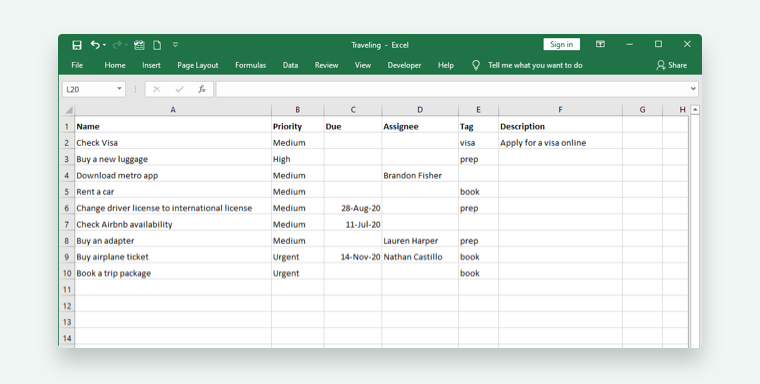This screenshot has height=384, width=760.
Task: Select column A header
Action: pyautogui.click(x=173, y=110)
